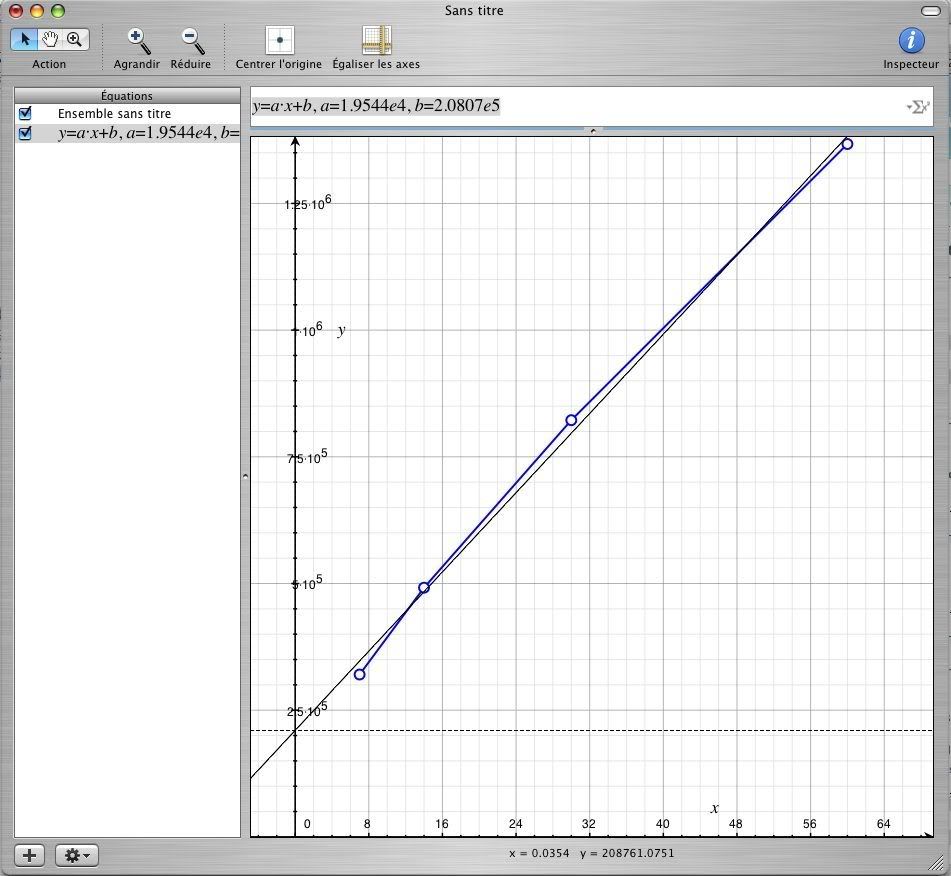
Task: Select the hand pan tool
Action: (x=49, y=40)
